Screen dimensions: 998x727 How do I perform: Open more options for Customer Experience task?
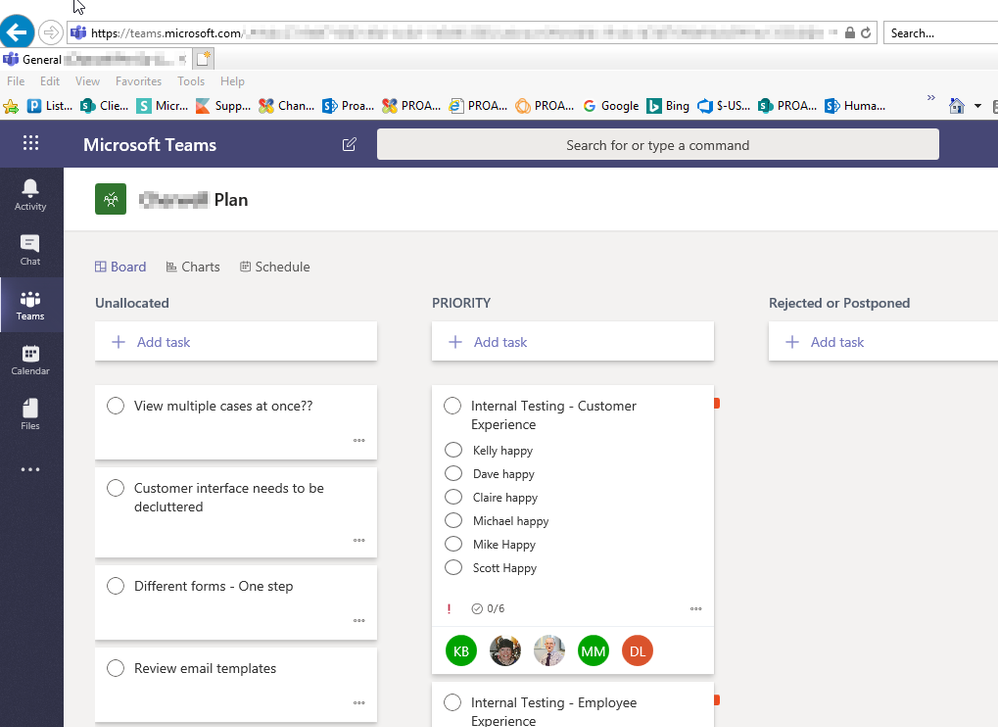coord(696,609)
